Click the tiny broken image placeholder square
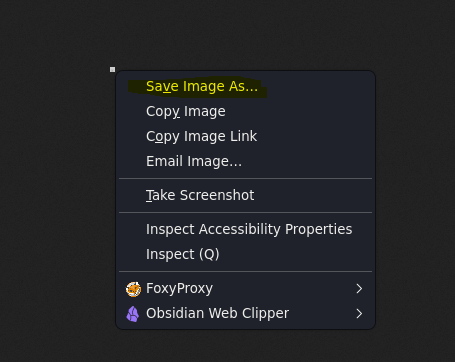Viewport: 455px width, 362px height. point(112,69)
